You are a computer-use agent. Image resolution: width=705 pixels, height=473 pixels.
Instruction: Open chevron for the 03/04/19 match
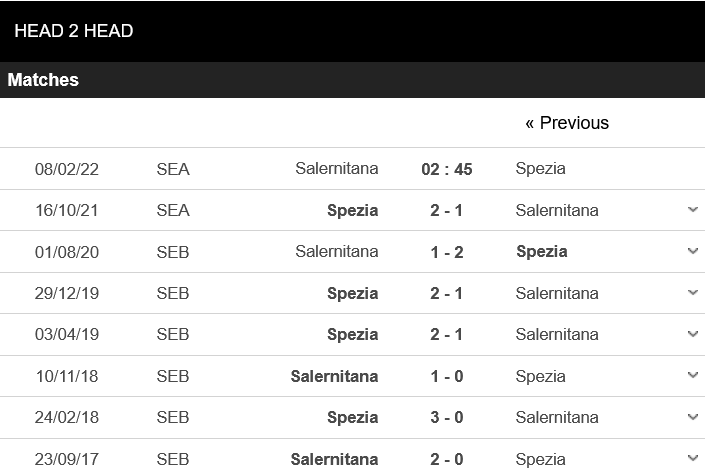pos(693,334)
